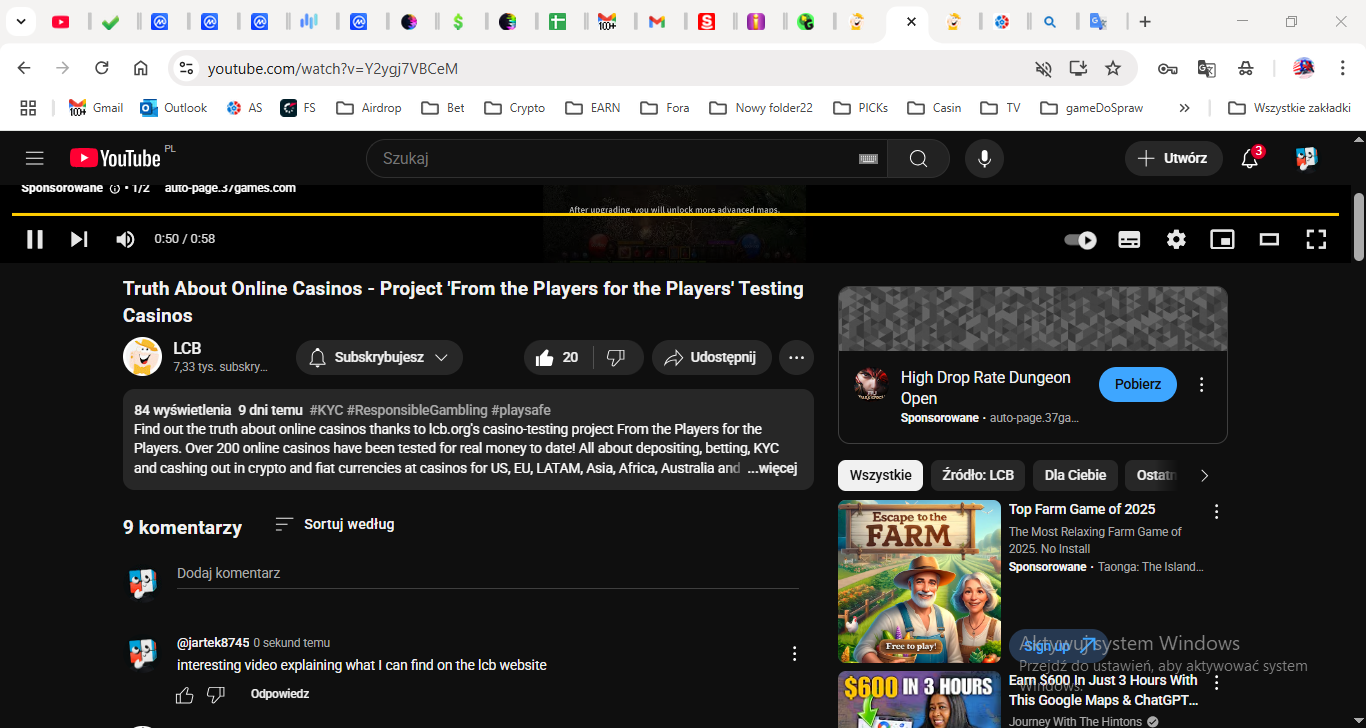Share the video via Udostępnij
This screenshot has width=1366, height=728.
(712, 357)
